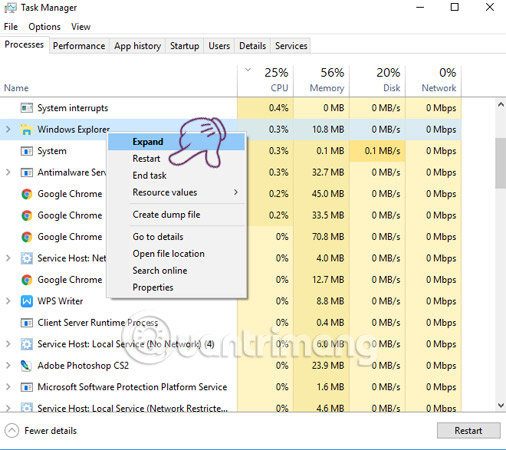Sort by the Disk column header
This screenshot has height=450, width=506.
click(378, 81)
